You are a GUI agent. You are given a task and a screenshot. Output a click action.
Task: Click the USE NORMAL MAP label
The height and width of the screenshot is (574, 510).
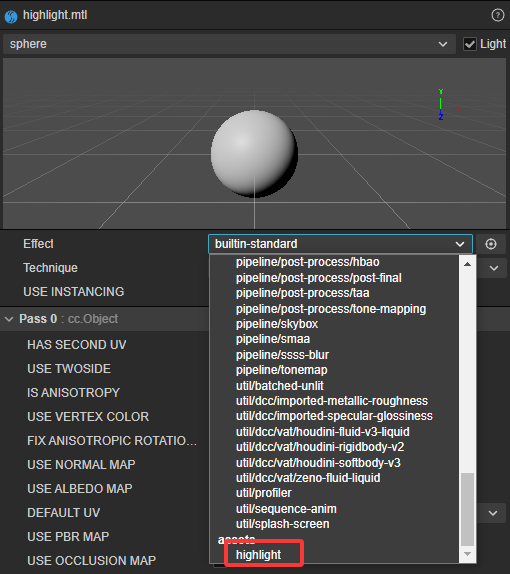(81, 465)
